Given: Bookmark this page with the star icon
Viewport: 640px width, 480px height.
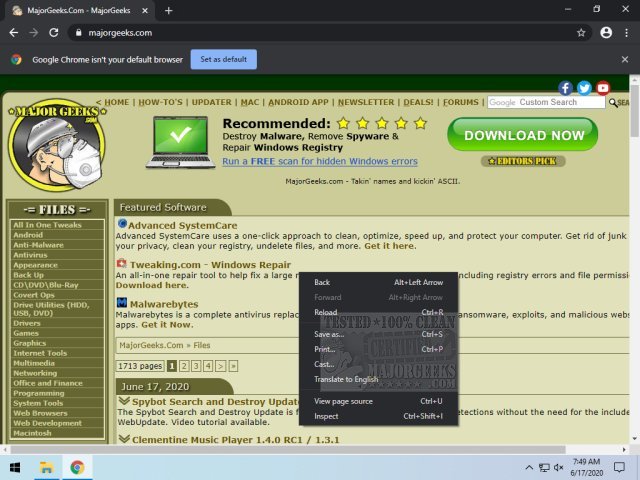Looking at the screenshot, I should click(581, 32).
